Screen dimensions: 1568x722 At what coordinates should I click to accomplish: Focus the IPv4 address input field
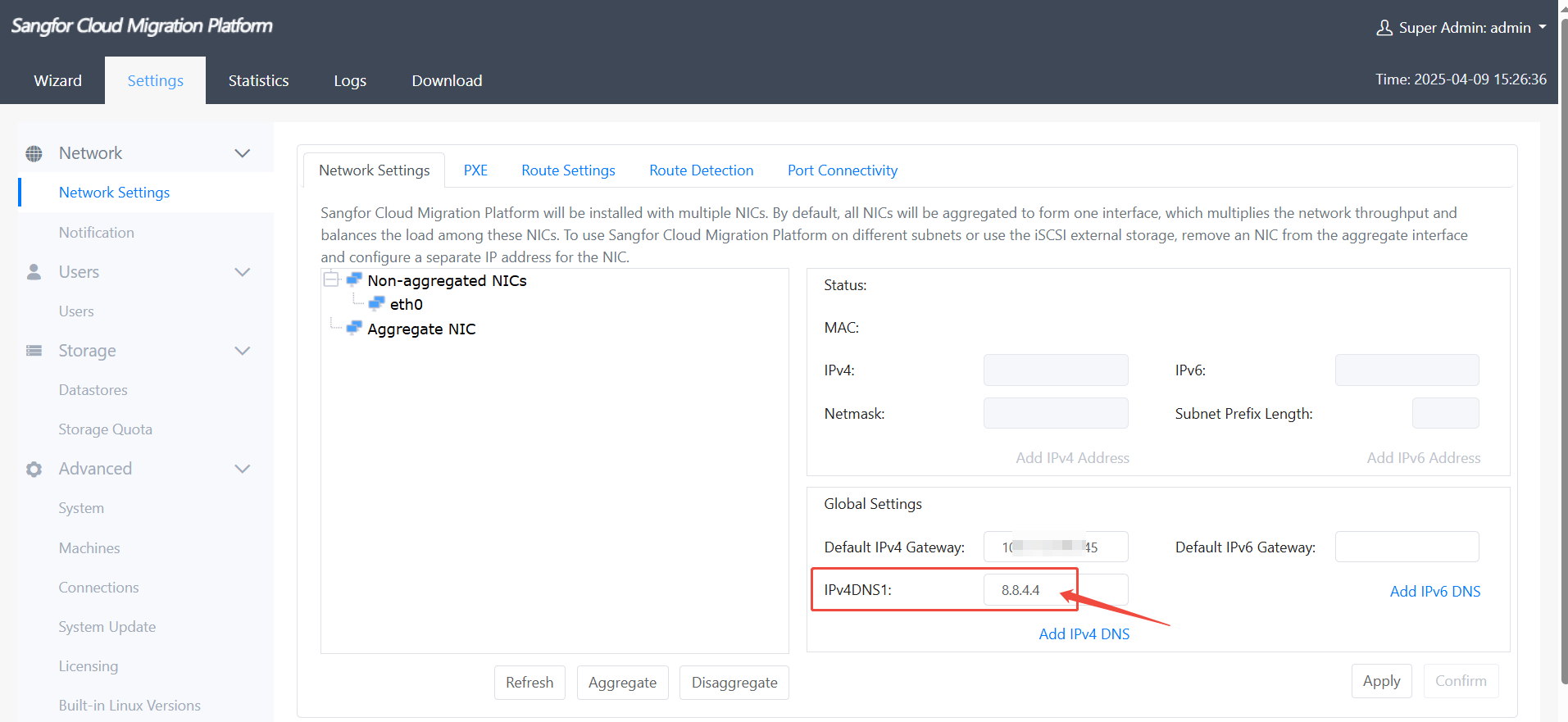[x=1056, y=370]
